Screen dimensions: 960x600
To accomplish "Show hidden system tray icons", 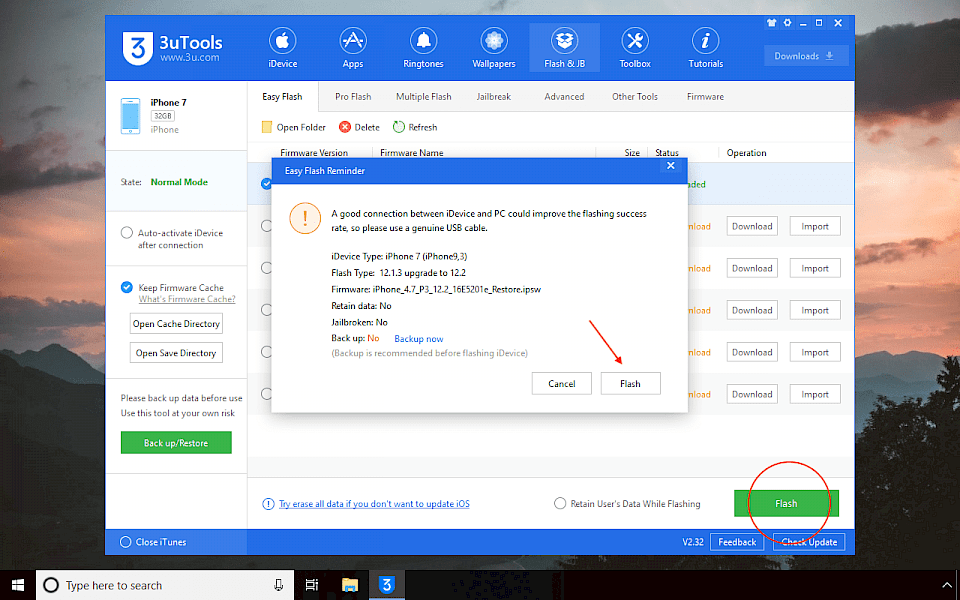I will [x=947, y=585].
